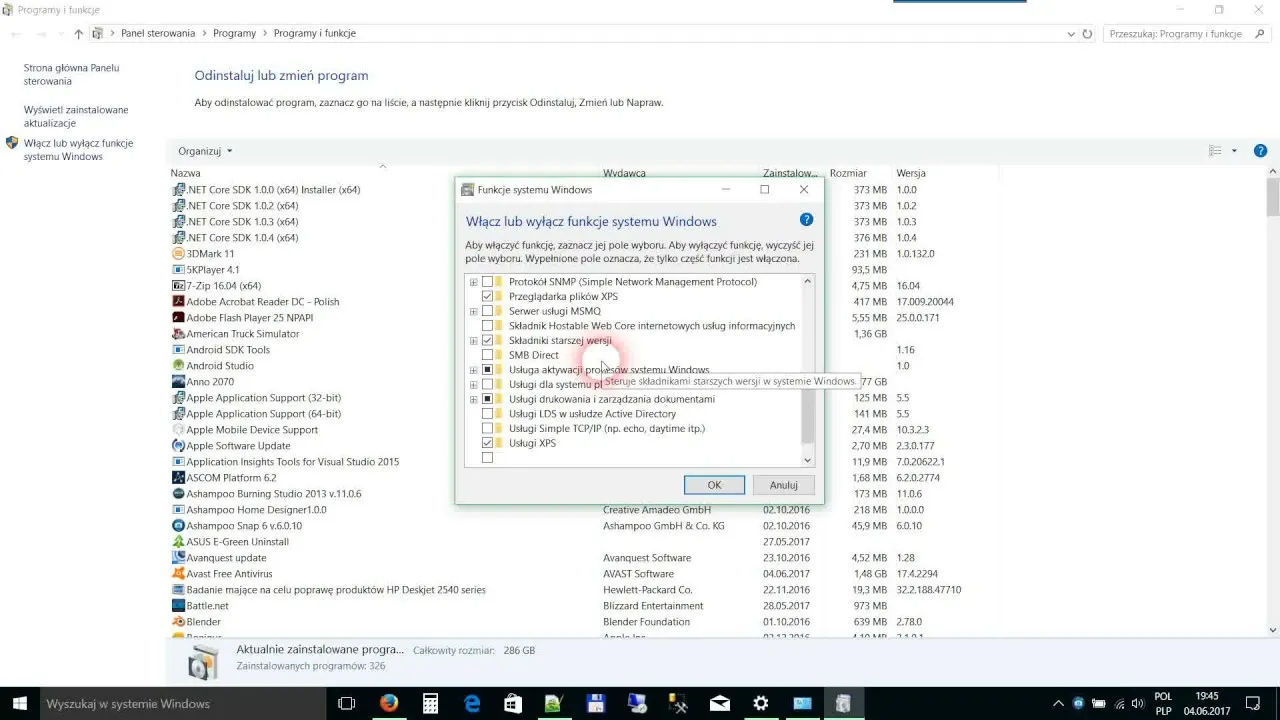Open the Organizuj dropdown menu
The width and height of the screenshot is (1280, 720).
click(x=205, y=151)
